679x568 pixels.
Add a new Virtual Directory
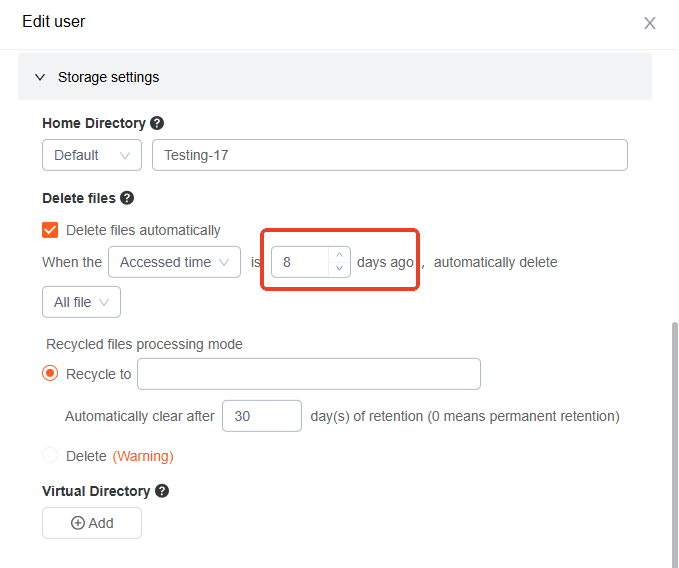point(92,523)
